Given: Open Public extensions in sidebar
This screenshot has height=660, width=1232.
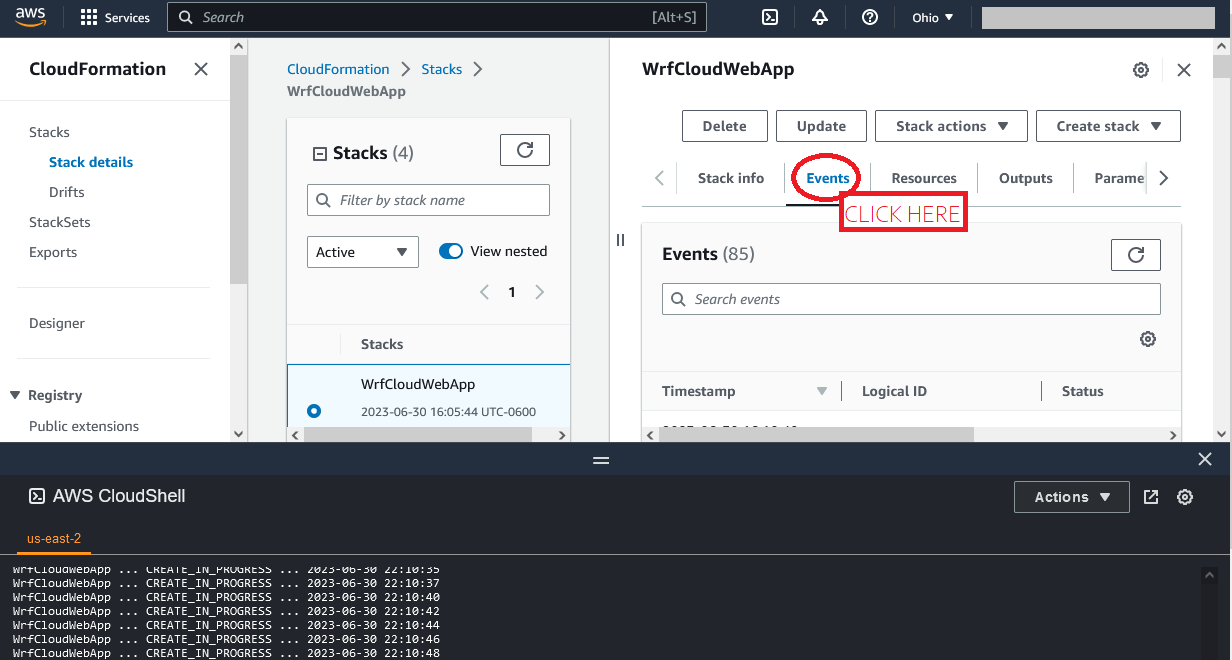Looking at the screenshot, I should [84, 426].
